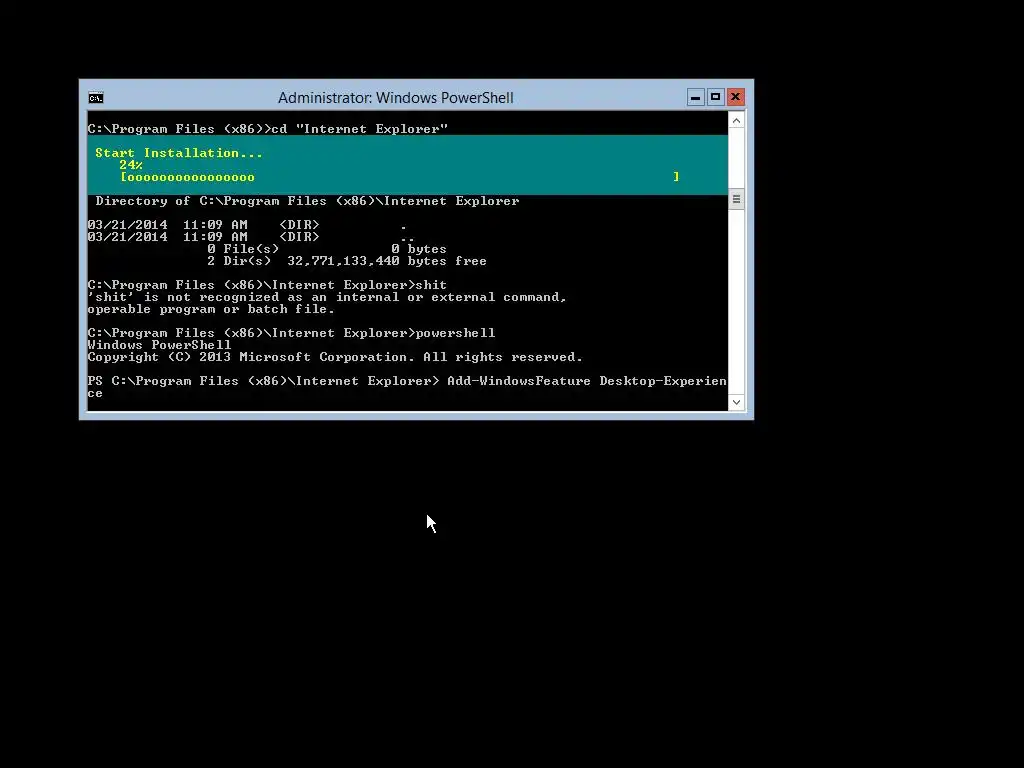Click the scrollbar down arrow
Viewport: 1024px width, 768px height.
pyautogui.click(x=736, y=402)
